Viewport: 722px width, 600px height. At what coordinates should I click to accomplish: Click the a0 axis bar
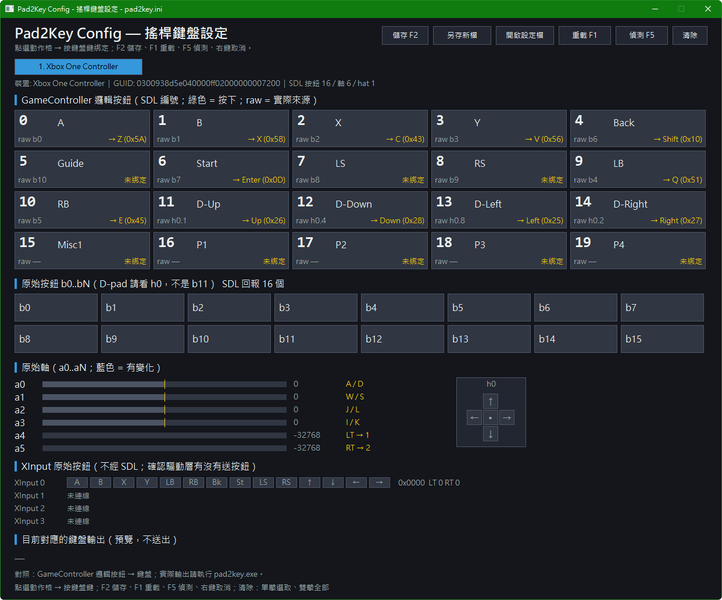pyautogui.click(x=164, y=384)
